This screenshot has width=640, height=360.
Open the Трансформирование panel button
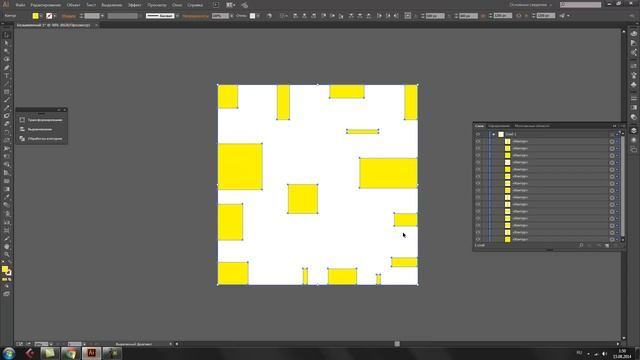(x=41, y=120)
